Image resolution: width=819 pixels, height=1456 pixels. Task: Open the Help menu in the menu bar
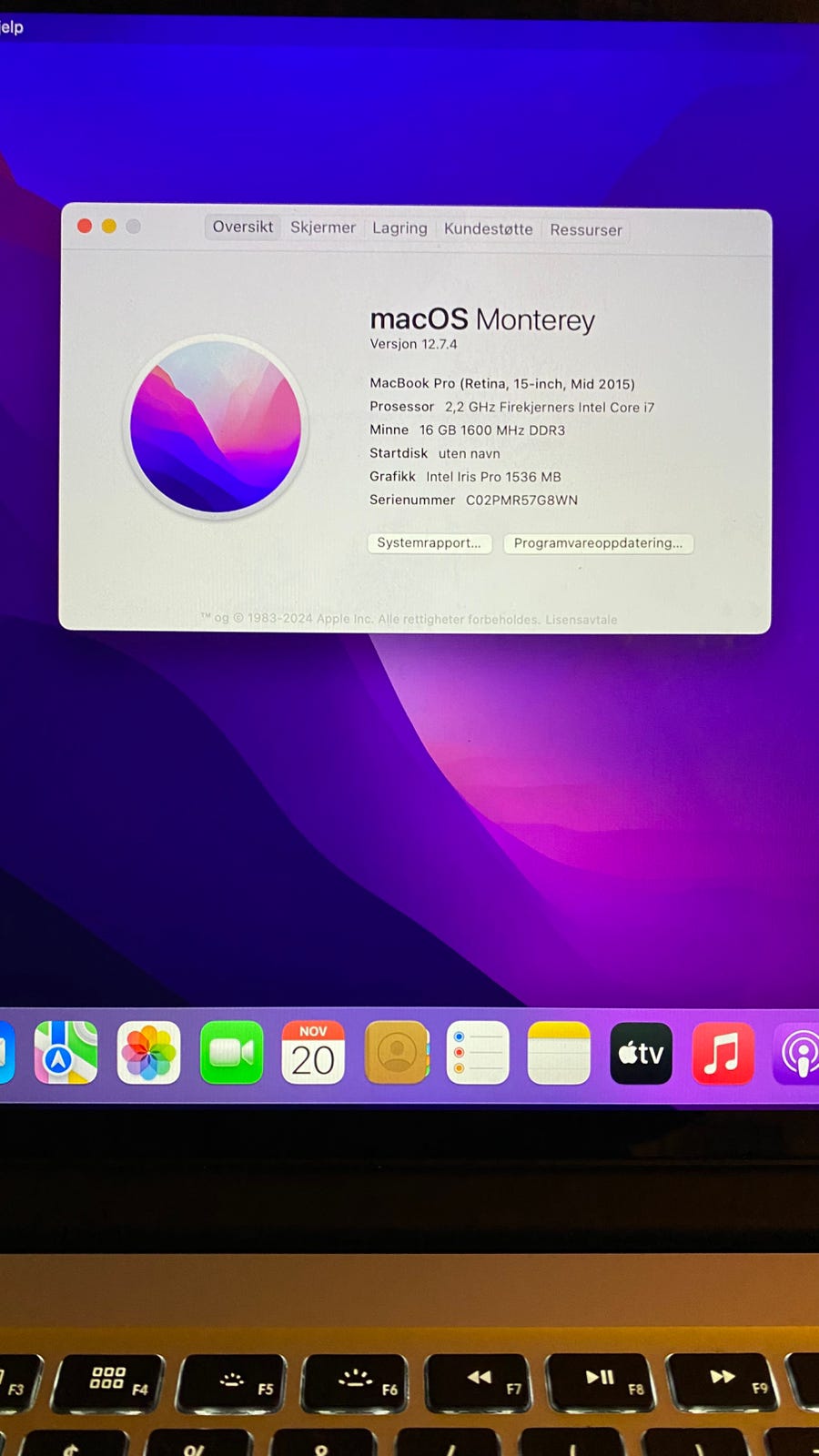(11, 27)
